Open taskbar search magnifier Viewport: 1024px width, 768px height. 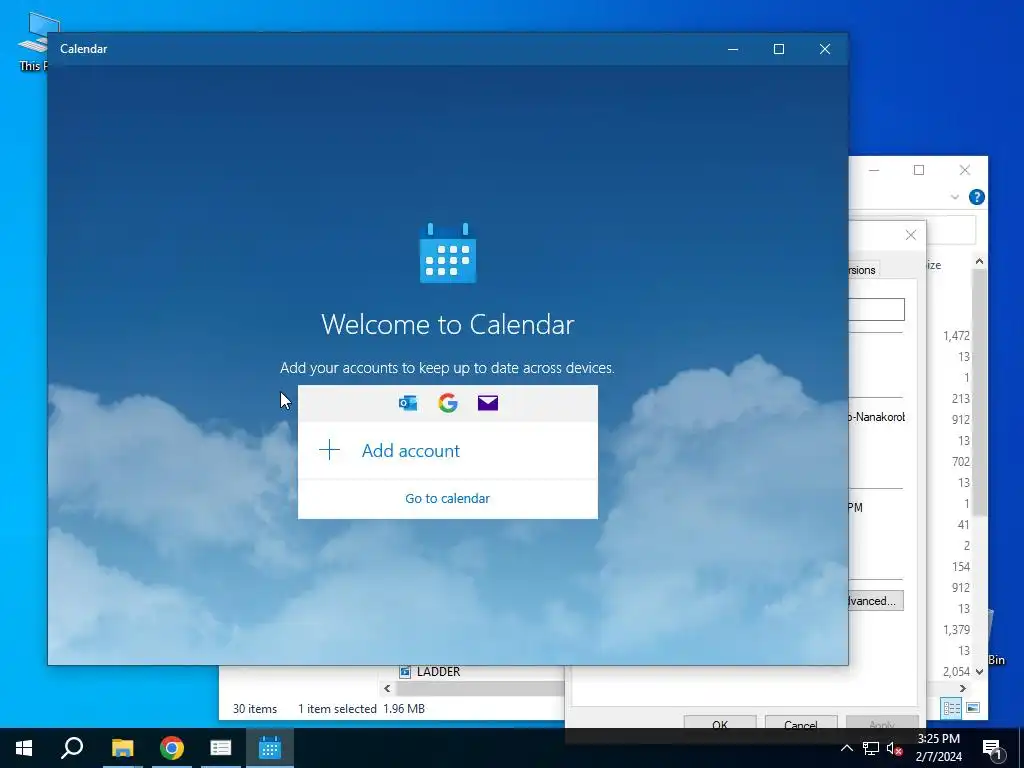click(x=72, y=748)
